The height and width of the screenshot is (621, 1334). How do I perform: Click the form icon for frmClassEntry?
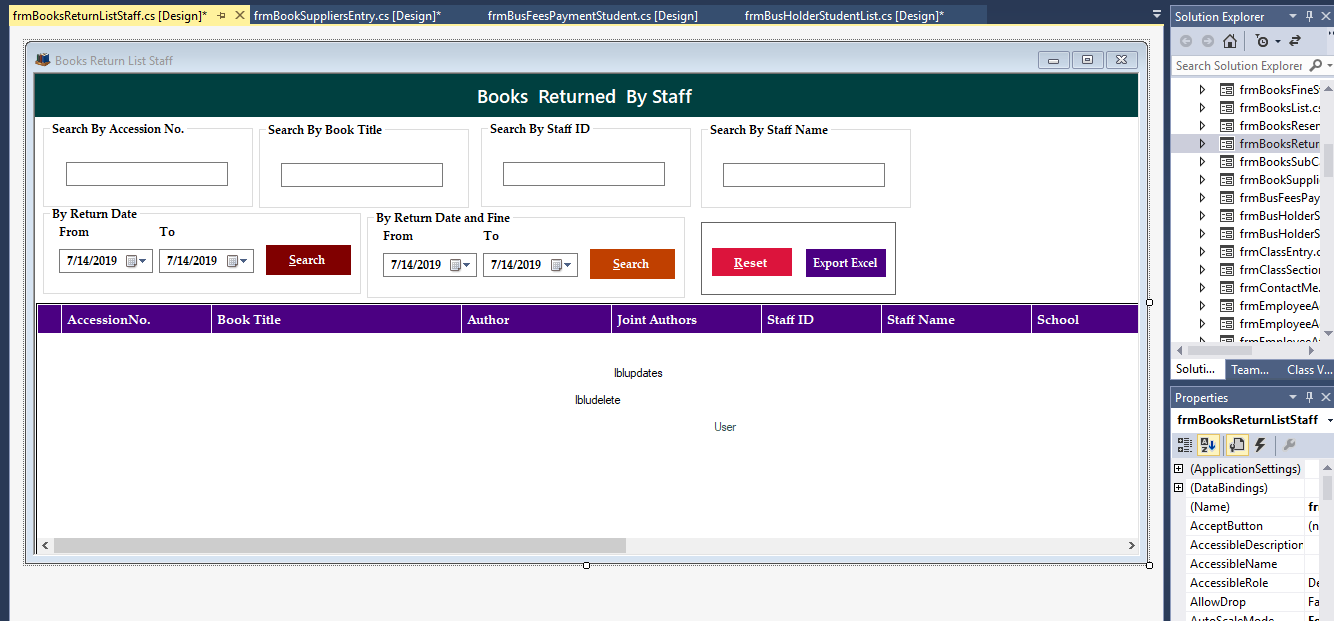click(1227, 252)
